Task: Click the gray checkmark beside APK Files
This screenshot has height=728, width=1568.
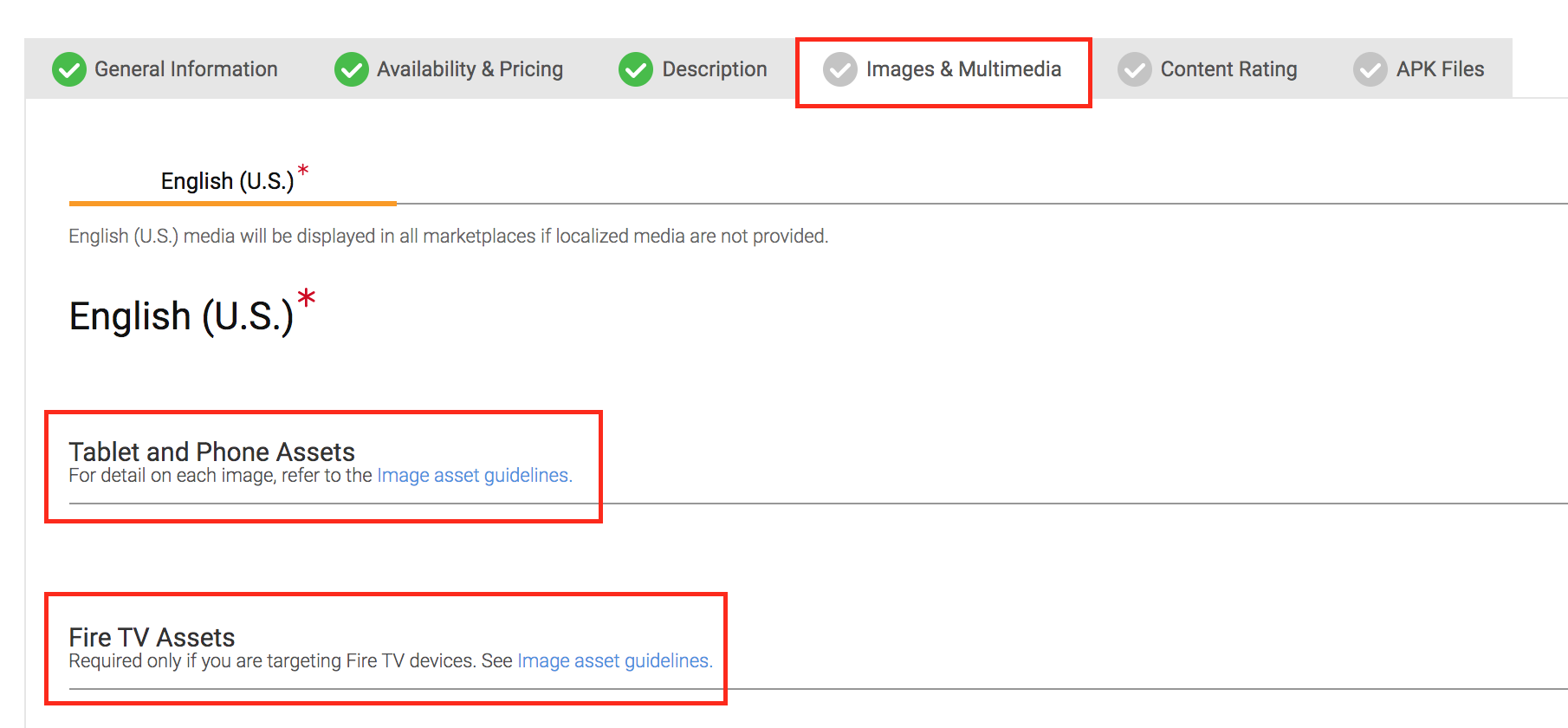Action: pos(1370,69)
